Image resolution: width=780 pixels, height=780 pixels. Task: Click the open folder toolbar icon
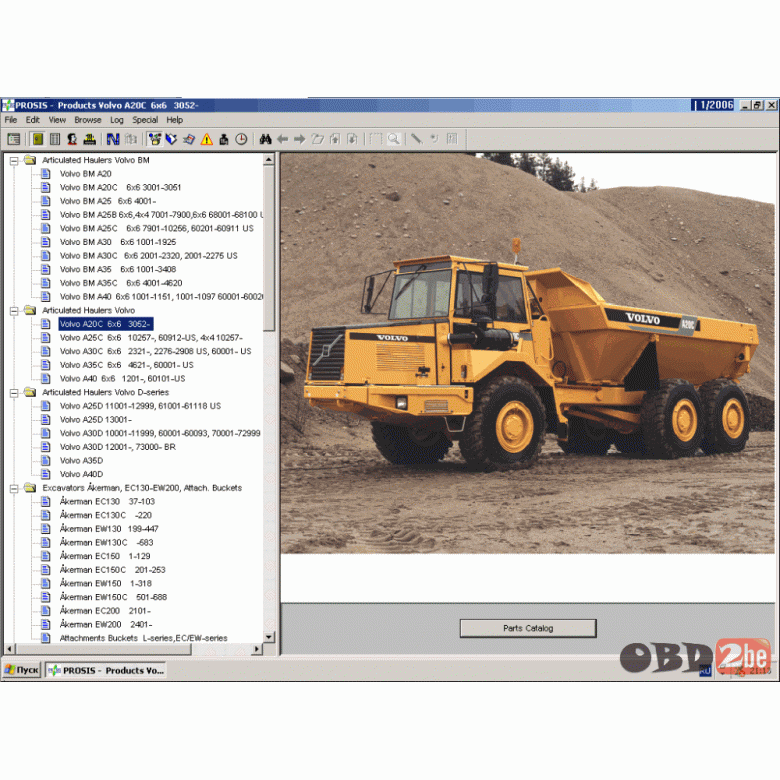(317, 139)
